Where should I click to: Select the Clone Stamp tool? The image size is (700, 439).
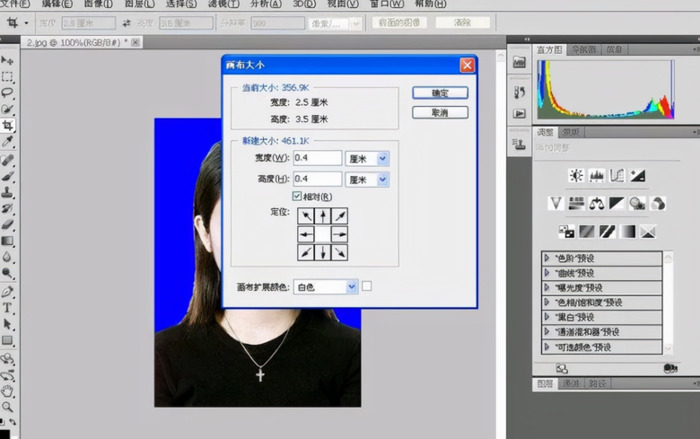(x=7, y=192)
